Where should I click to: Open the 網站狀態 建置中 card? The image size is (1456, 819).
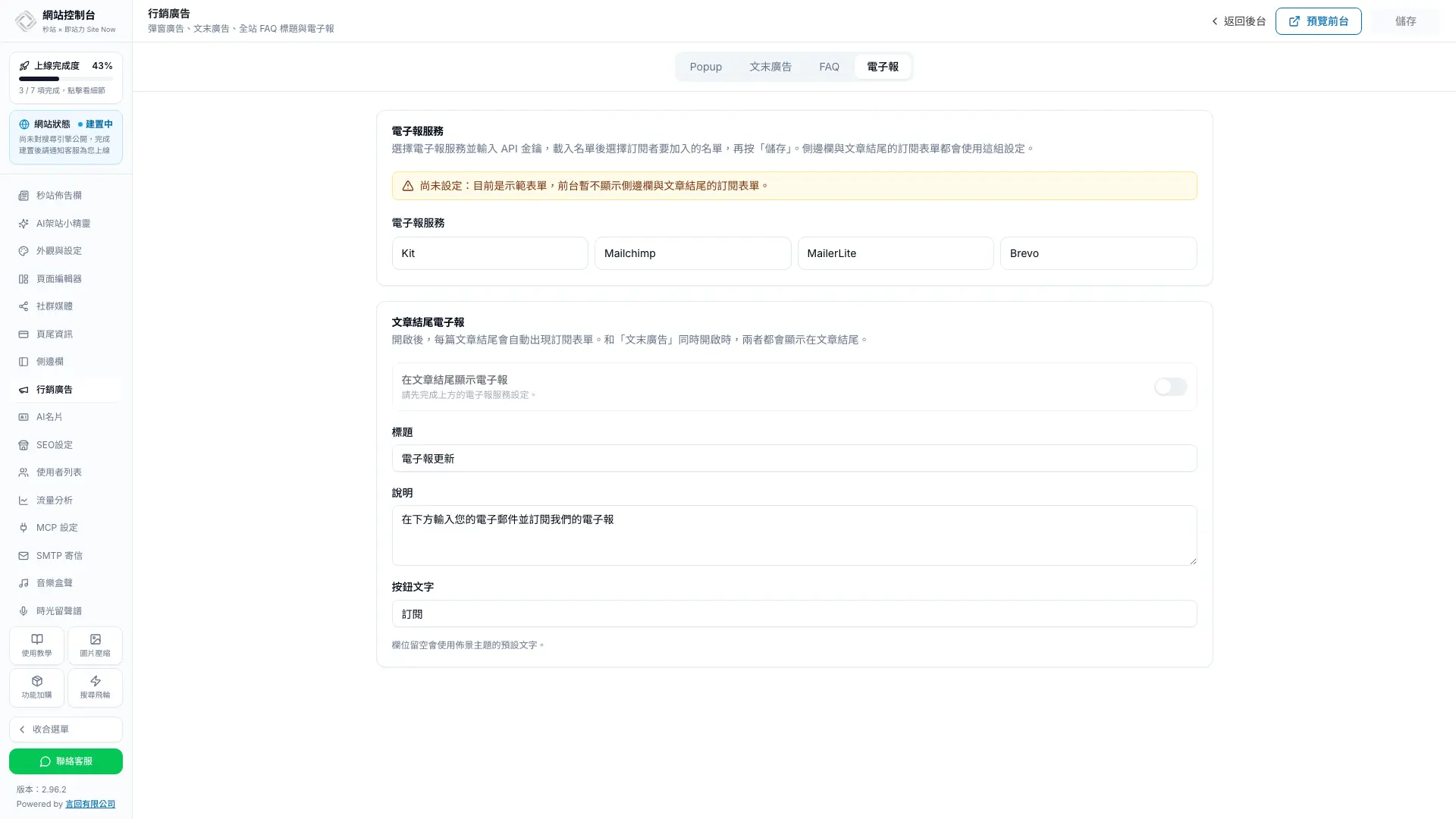[66, 137]
